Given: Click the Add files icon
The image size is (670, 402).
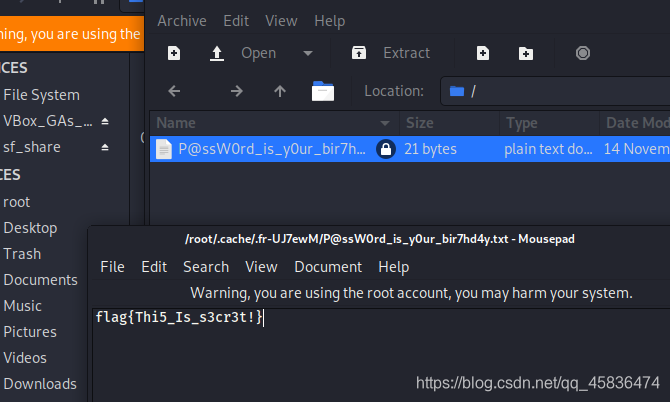Looking at the screenshot, I should [x=483, y=53].
